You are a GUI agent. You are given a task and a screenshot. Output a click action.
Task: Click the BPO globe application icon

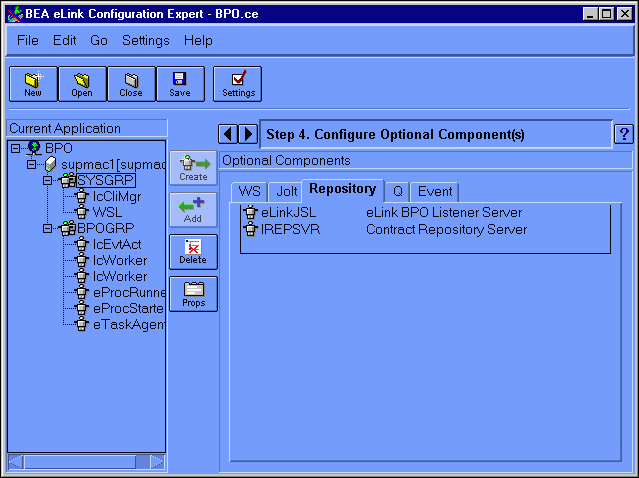point(34,148)
